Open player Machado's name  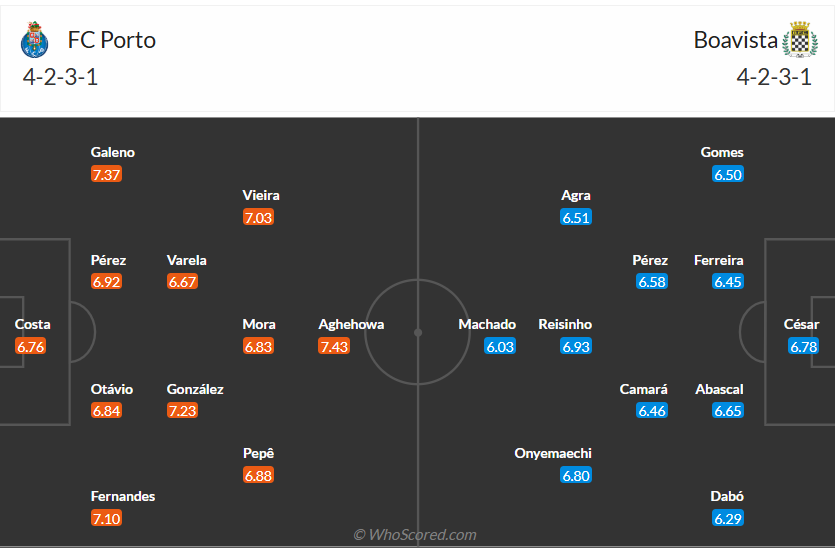[487, 324]
